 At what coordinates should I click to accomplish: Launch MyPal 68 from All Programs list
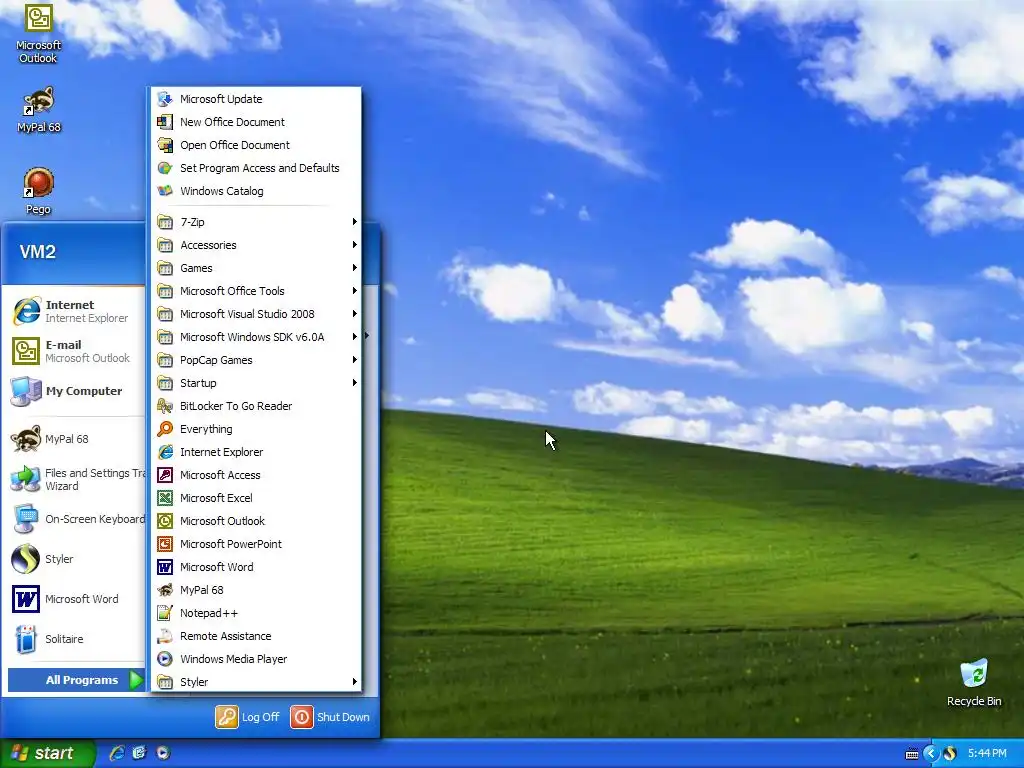tap(255, 590)
